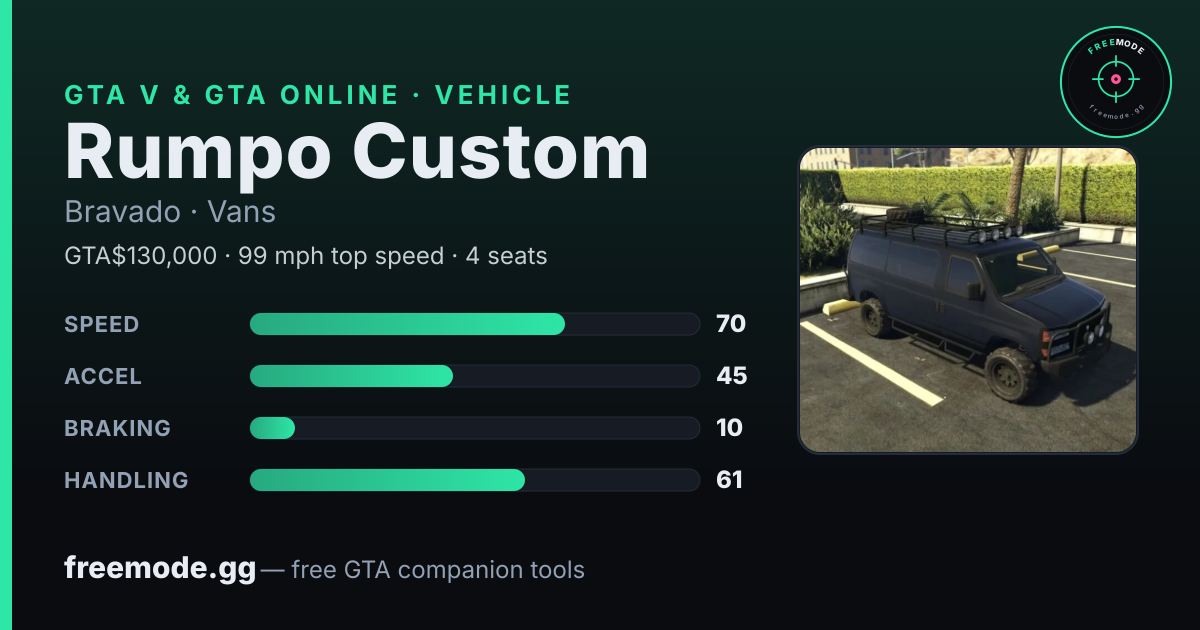This screenshot has width=1200, height=630.
Task: Open the Rumpo Custom van thumbnail
Action: click(x=968, y=300)
